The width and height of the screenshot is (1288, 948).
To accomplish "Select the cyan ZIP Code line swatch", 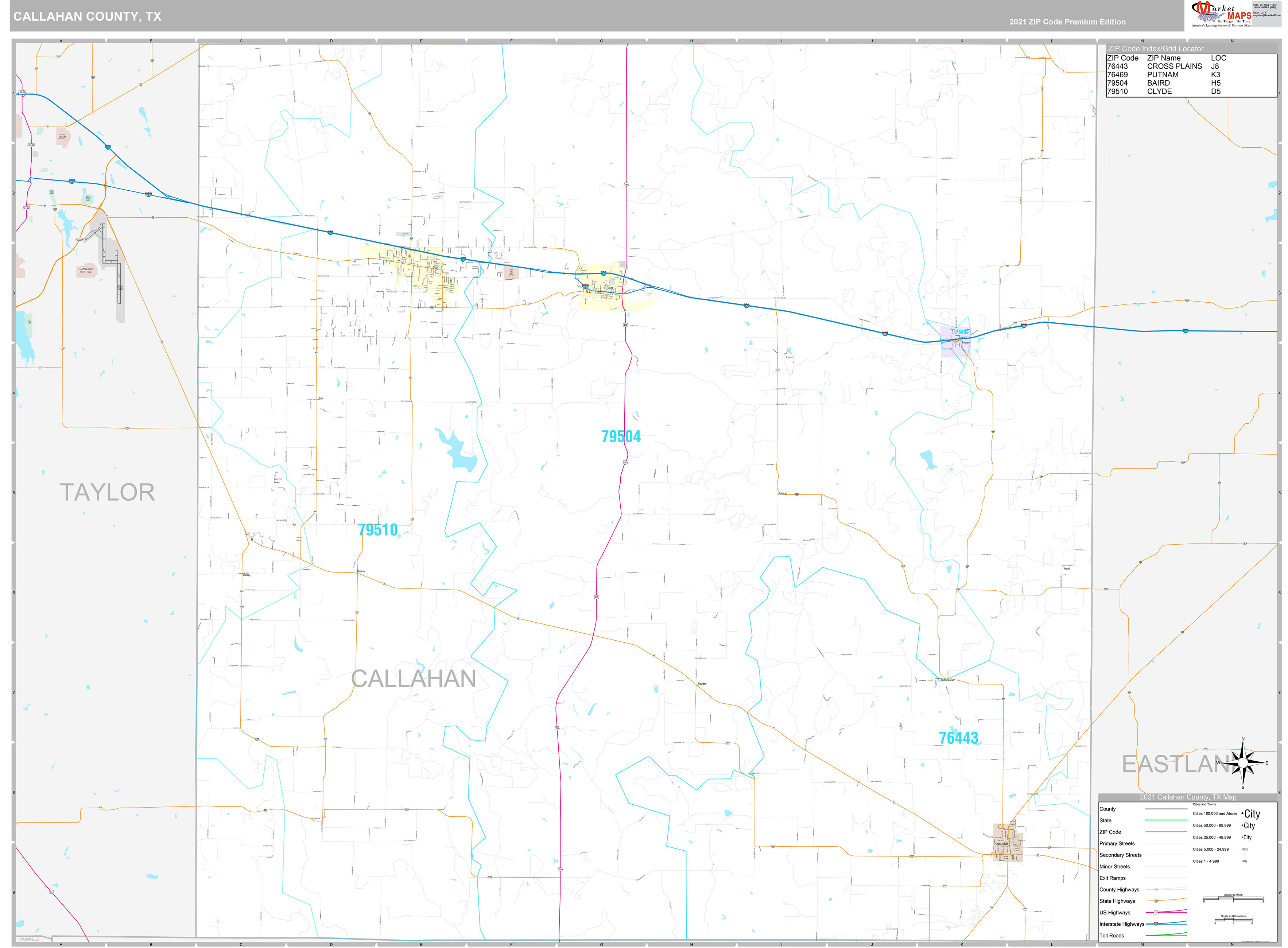I will [1166, 832].
